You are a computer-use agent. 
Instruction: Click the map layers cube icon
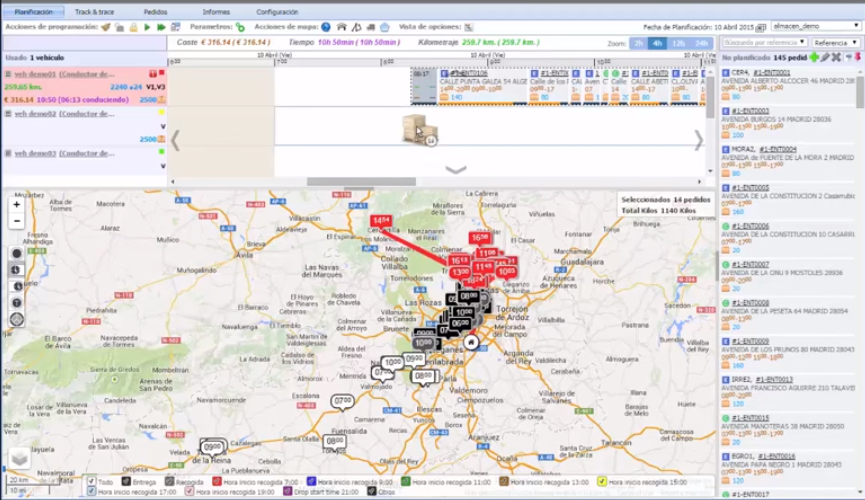coord(19,459)
